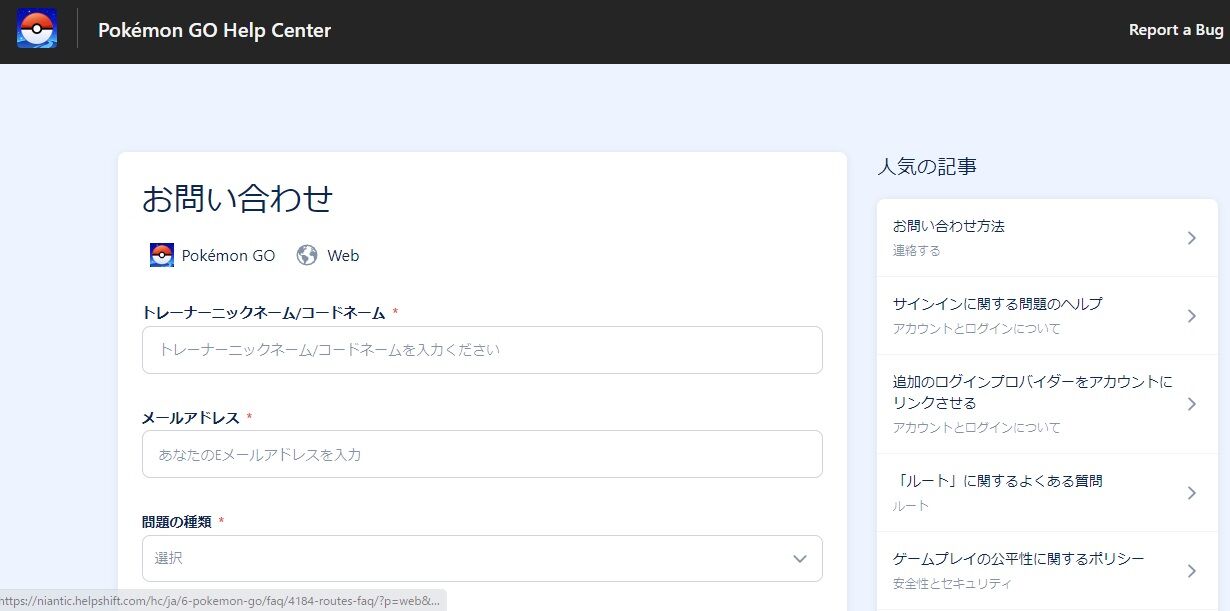Click the chevron next to 追加のログインプロバイダー article
This screenshot has height=611, width=1230.
[x=1191, y=404]
